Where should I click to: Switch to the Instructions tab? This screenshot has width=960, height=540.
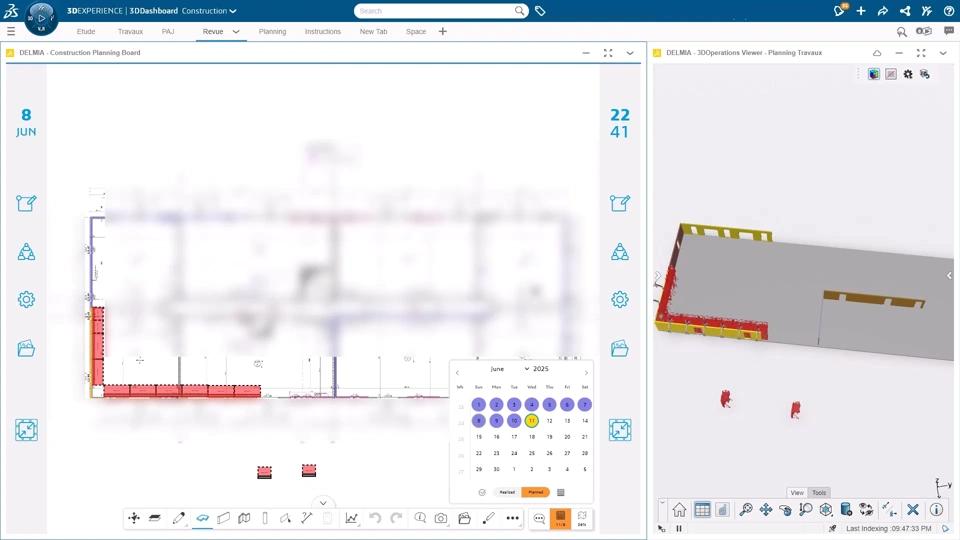[323, 31]
